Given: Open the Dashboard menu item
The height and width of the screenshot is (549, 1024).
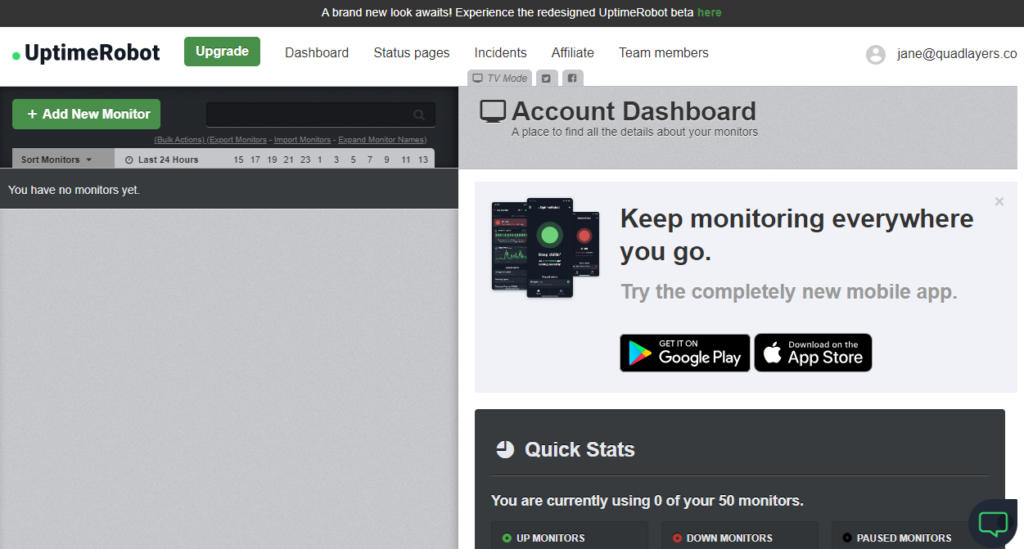Looking at the screenshot, I should [x=317, y=53].
